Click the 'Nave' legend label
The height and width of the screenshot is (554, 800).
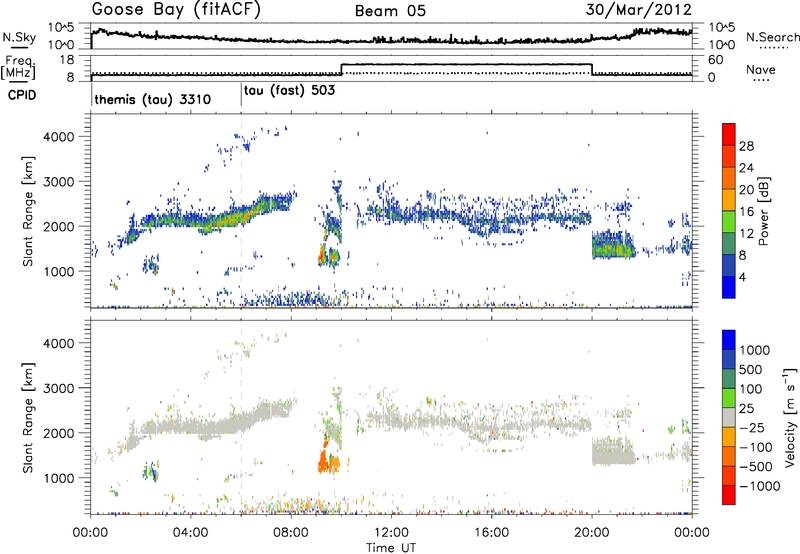(761, 69)
